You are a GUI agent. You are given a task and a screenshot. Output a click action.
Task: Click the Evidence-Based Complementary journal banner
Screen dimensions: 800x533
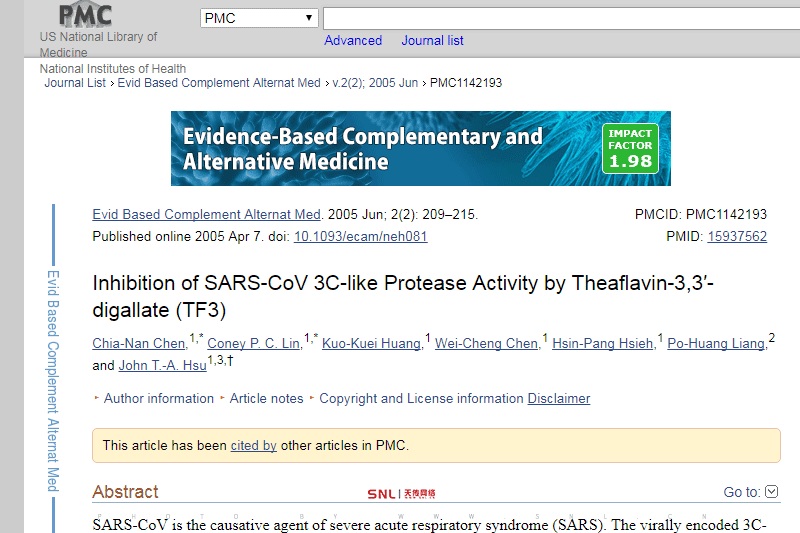click(385, 149)
